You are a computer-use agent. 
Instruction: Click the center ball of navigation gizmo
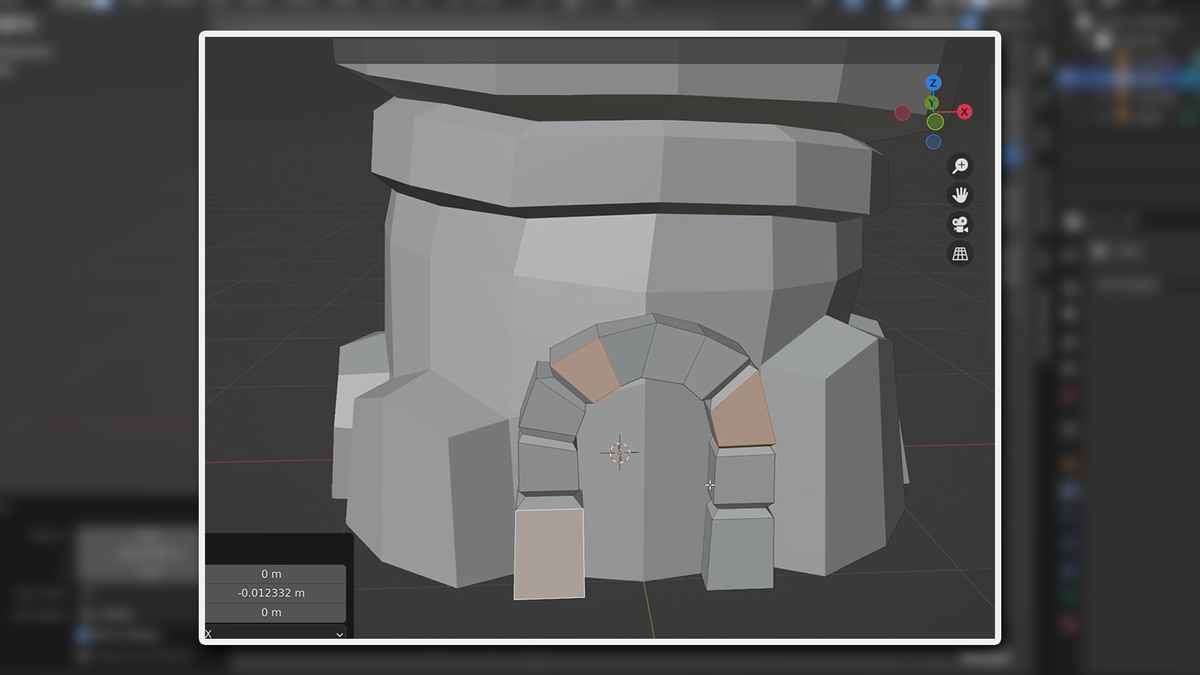pos(935,122)
